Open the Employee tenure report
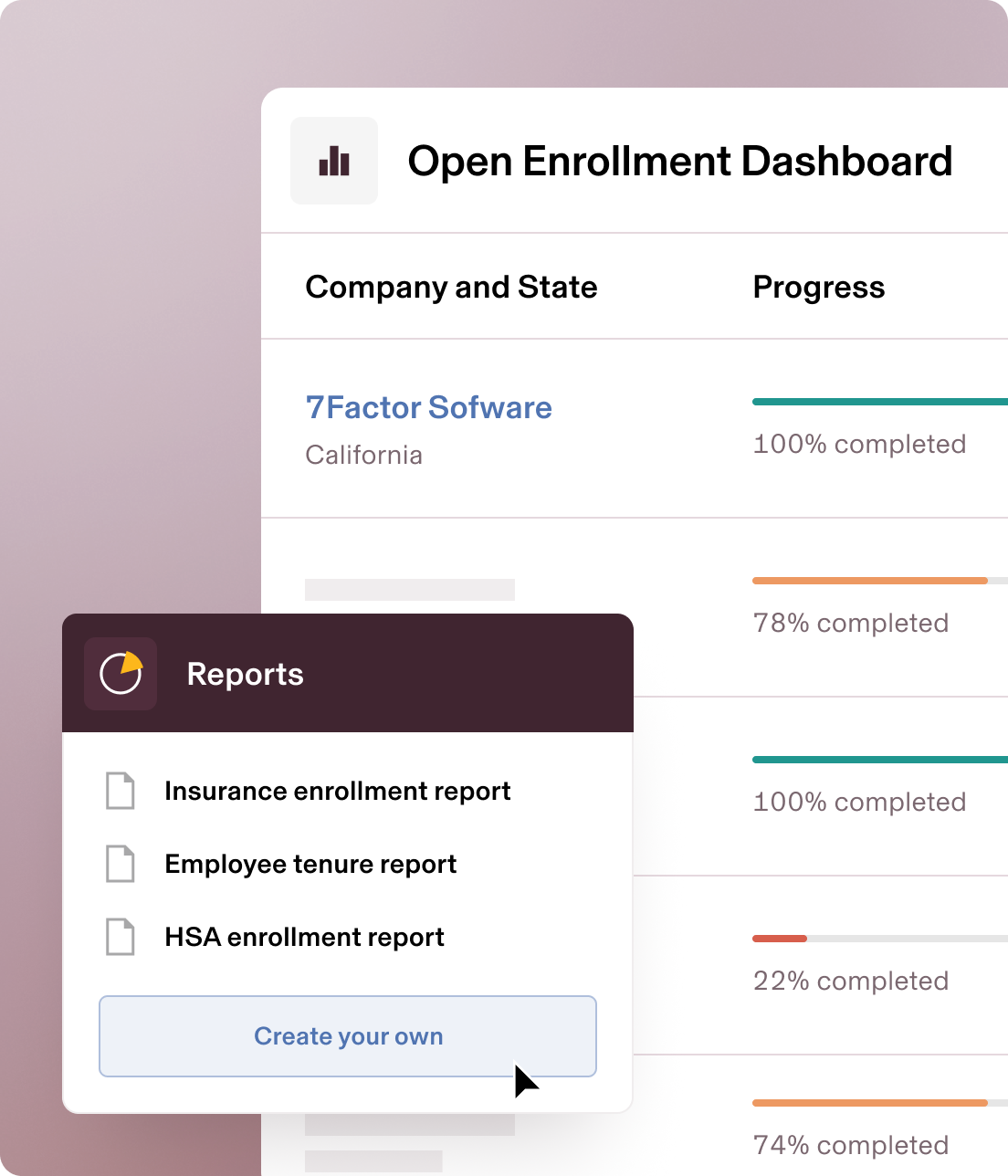This screenshot has width=1008, height=1176. (310, 864)
